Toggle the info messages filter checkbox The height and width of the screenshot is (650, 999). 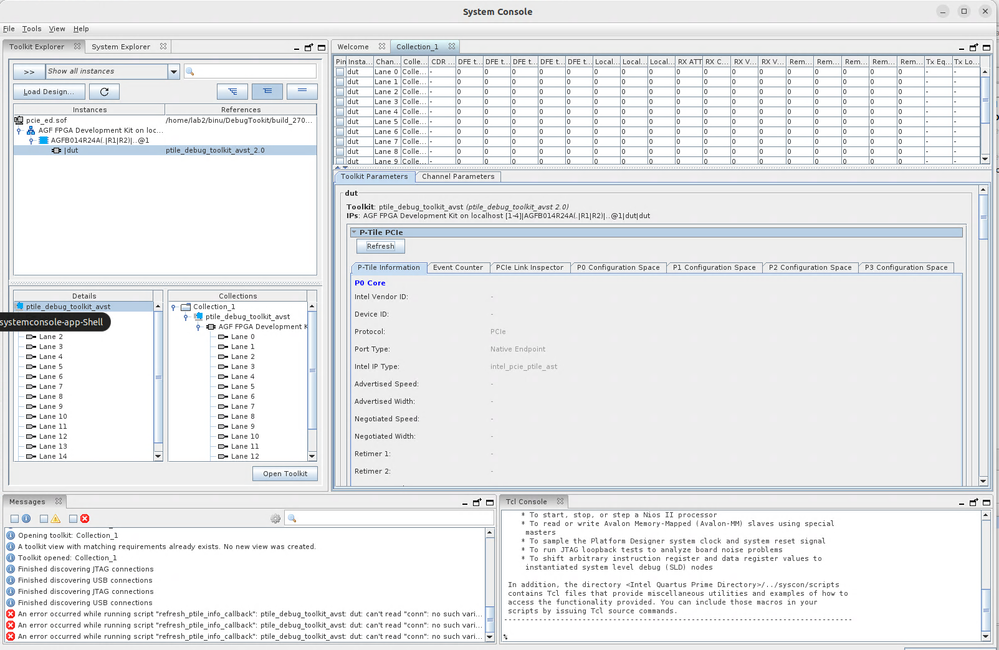coord(15,519)
